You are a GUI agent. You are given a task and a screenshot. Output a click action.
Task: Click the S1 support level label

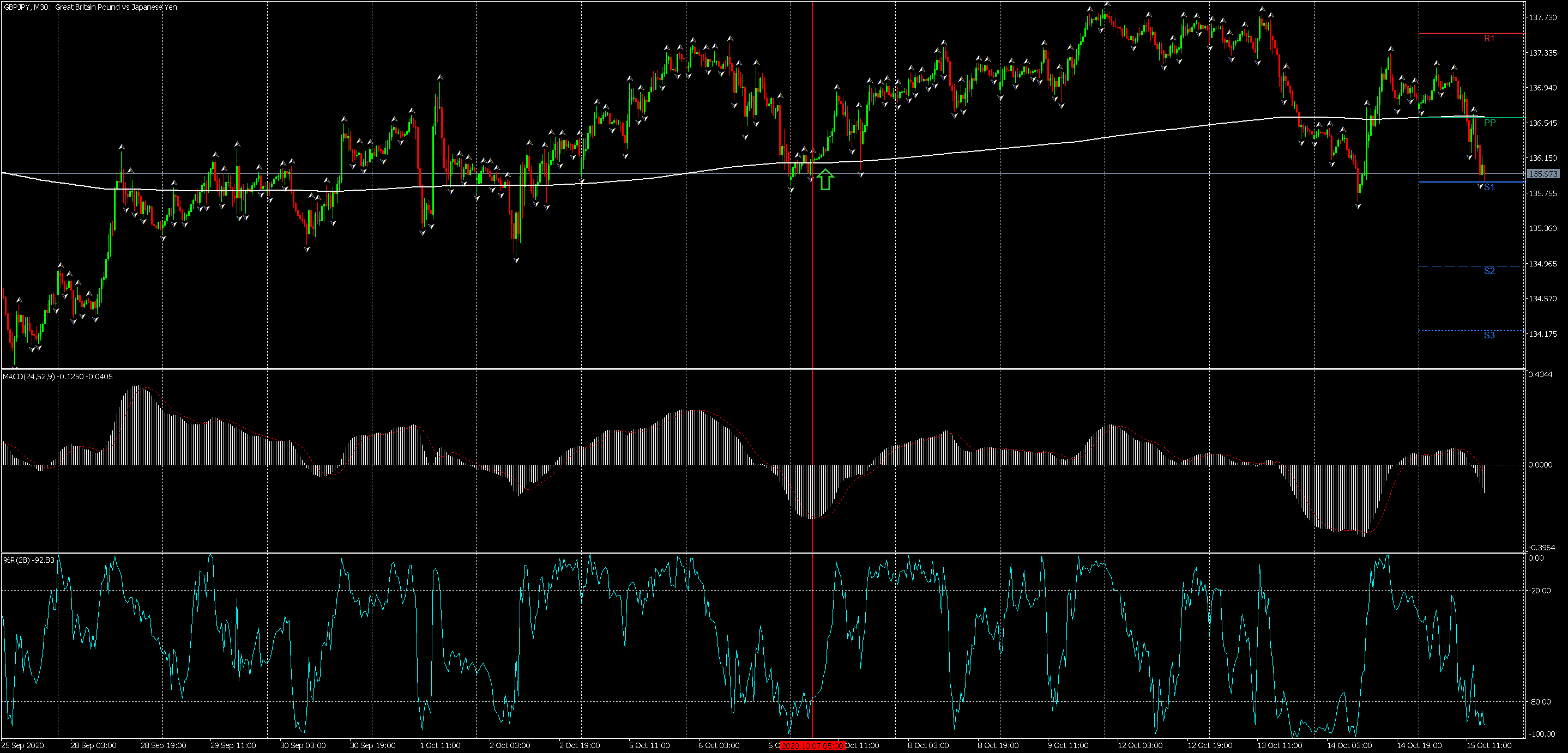pyautogui.click(x=1489, y=187)
